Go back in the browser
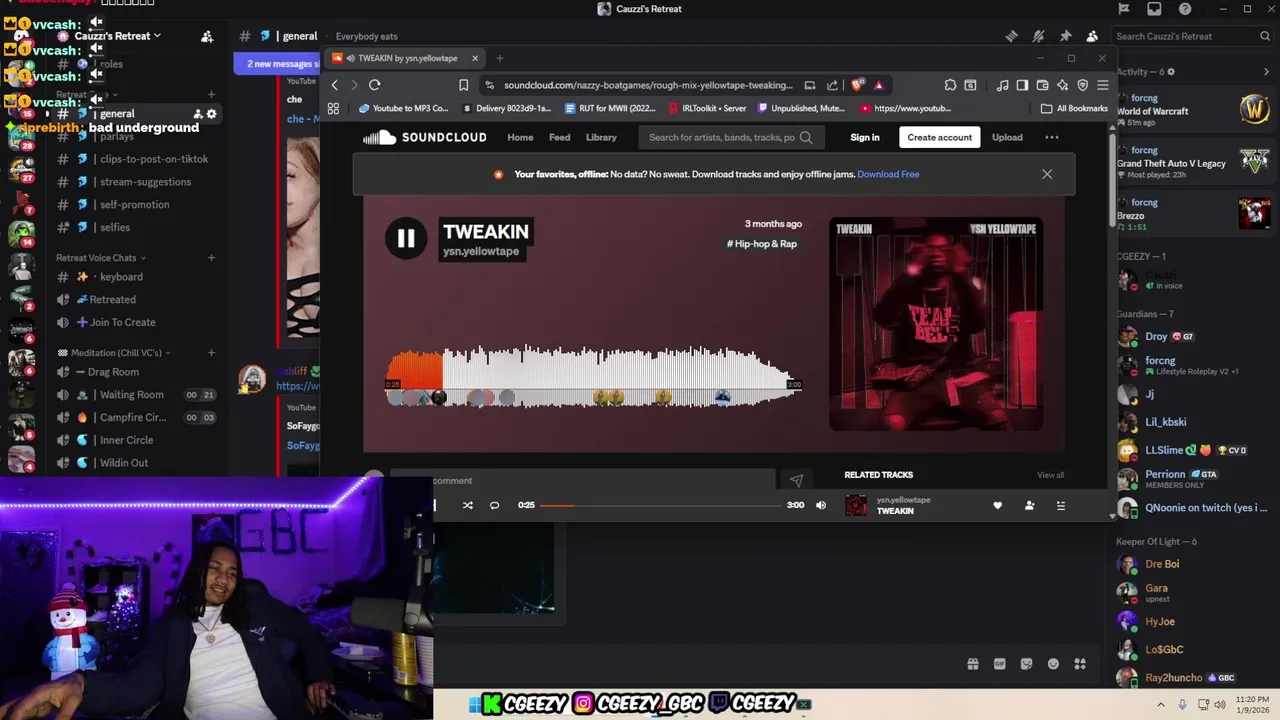1280x720 pixels. [x=335, y=85]
